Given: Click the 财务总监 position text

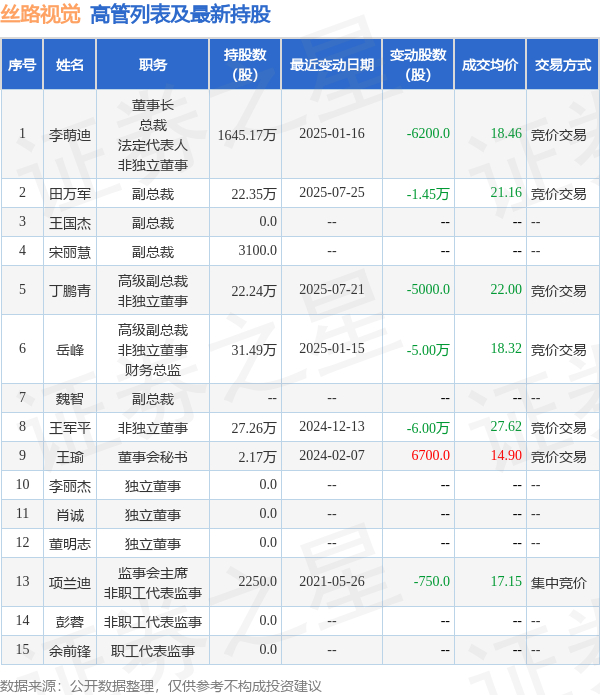Looking at the screenshot, I should [x=153, y=370].
